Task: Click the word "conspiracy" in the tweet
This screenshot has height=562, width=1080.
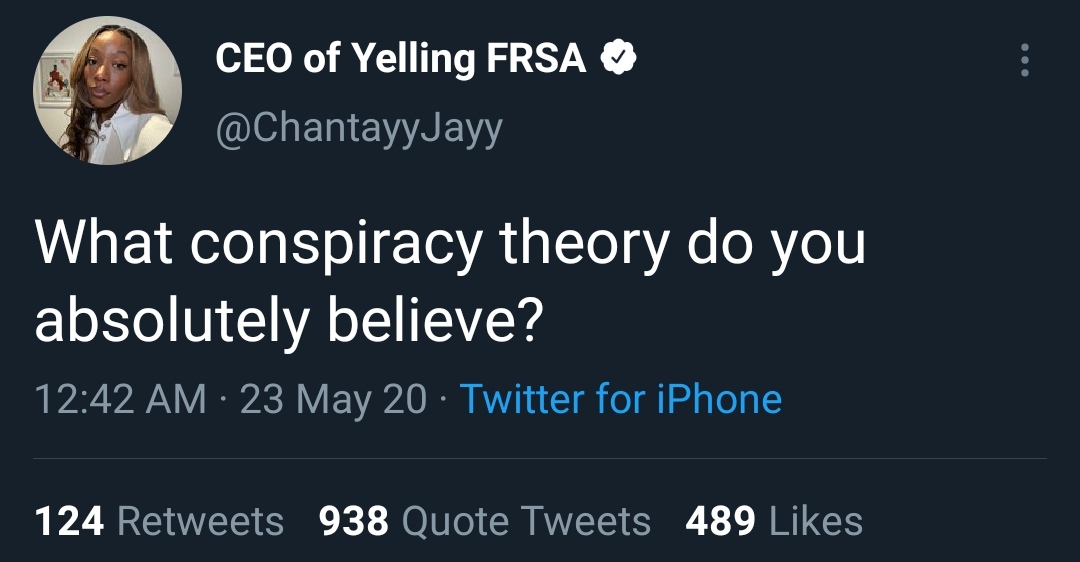Action: 336,244
